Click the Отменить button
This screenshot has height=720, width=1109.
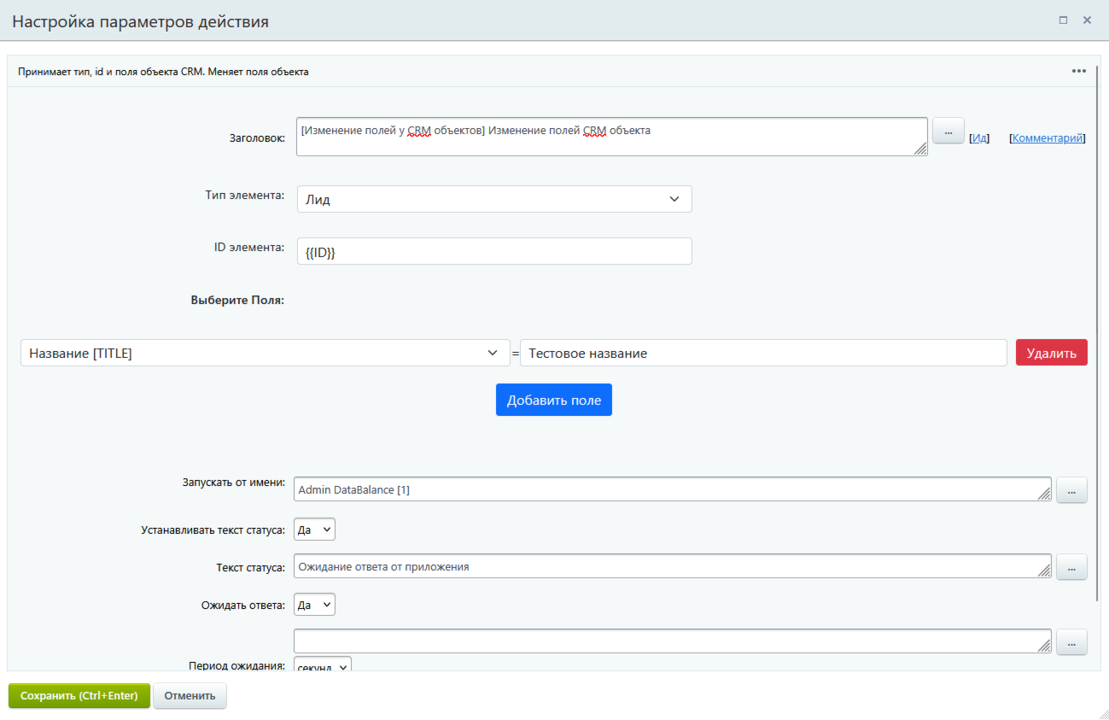[x=189, y=696]
